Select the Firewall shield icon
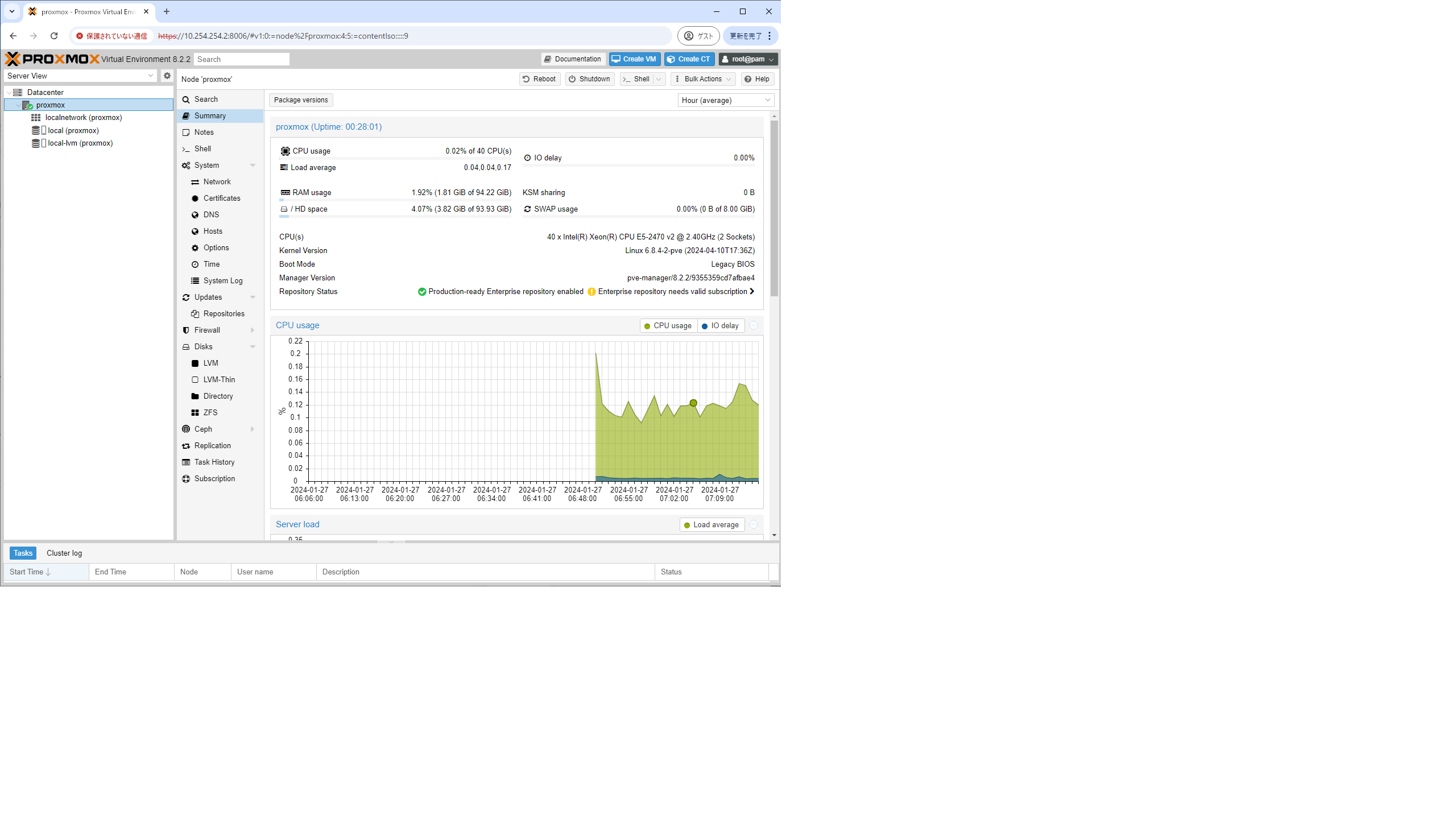1456x819 pixels. tap(186, 330)
